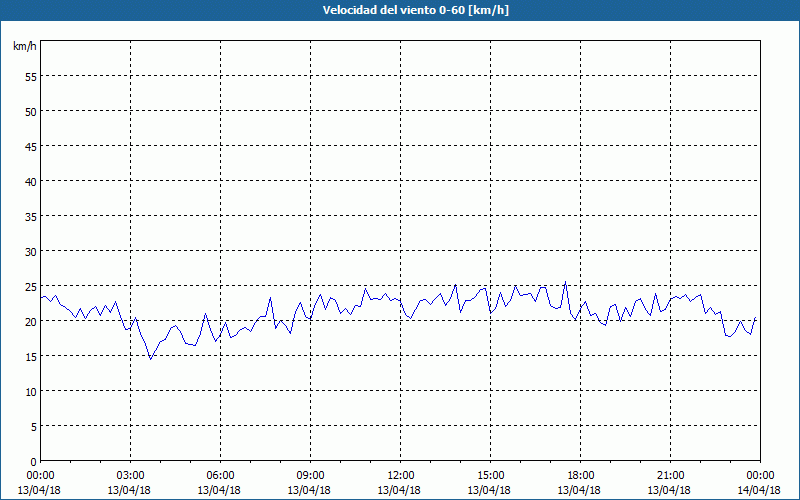Click the y-axis label '45'
The height and width of the screenshot is (500, 800).
(x=31, y=146)
